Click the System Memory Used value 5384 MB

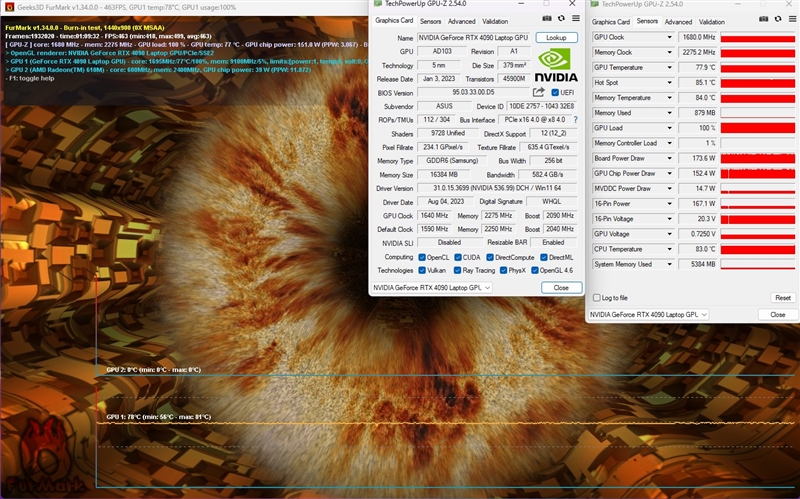point(699,264)
